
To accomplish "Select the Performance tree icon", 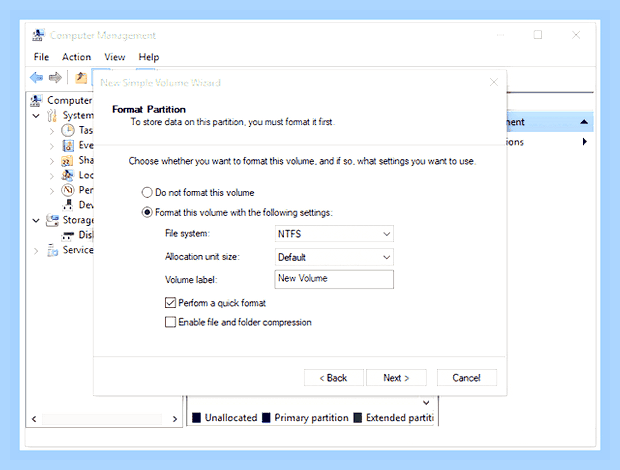I will 68,190.
